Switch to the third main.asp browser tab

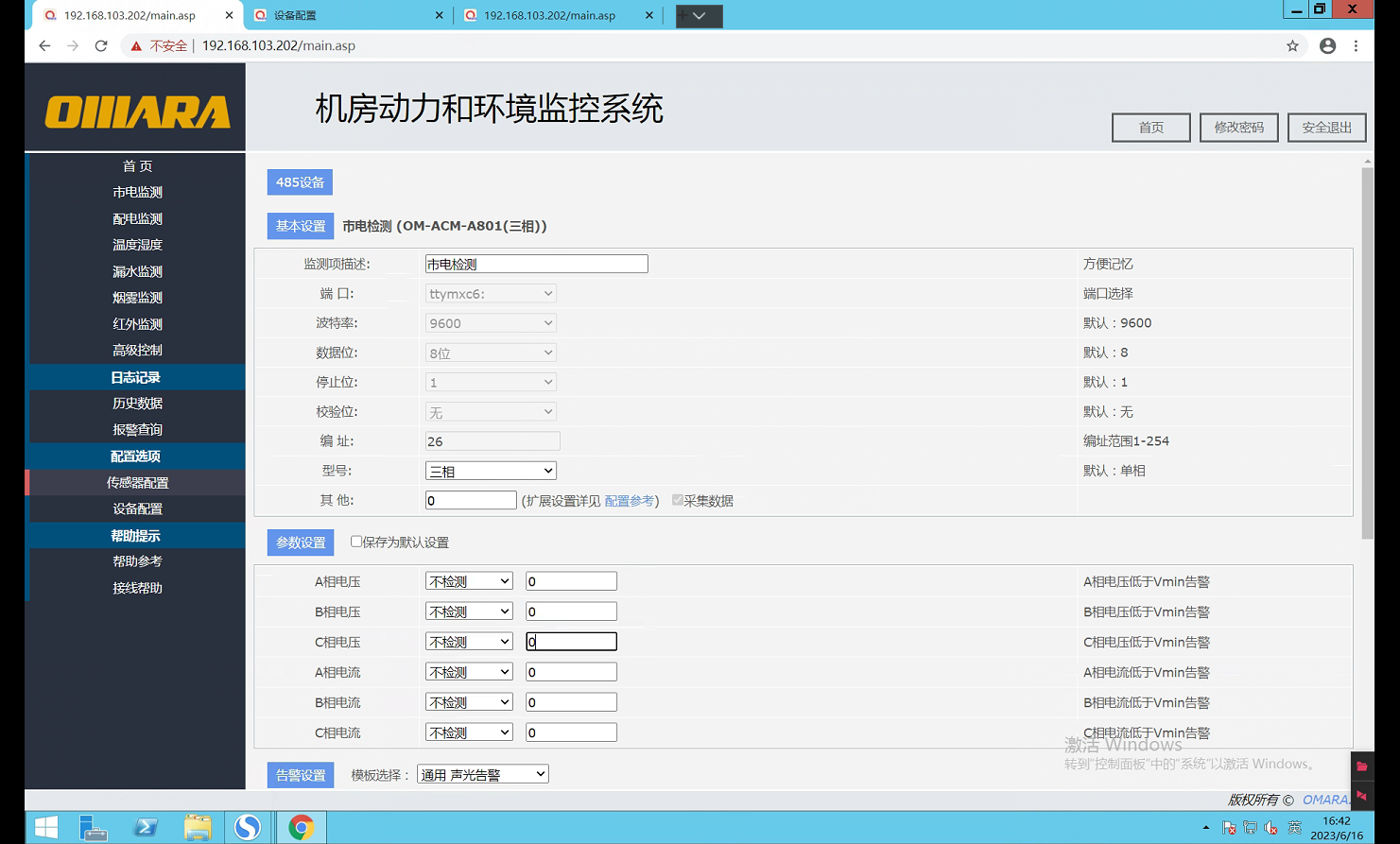(558, 15)
